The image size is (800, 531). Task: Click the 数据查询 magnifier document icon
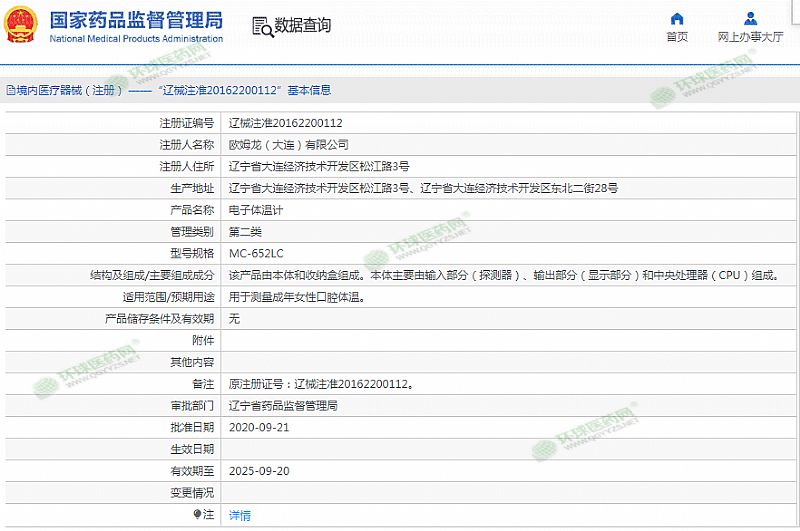coord(261,26)
